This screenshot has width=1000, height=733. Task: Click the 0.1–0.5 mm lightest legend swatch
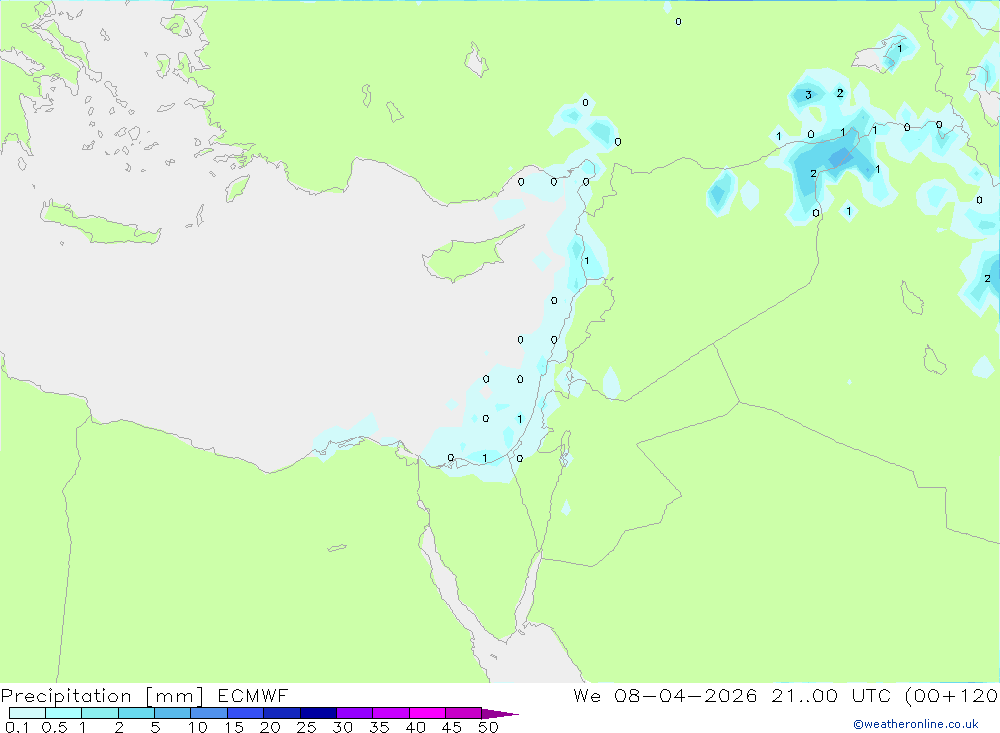coord(27,713)
